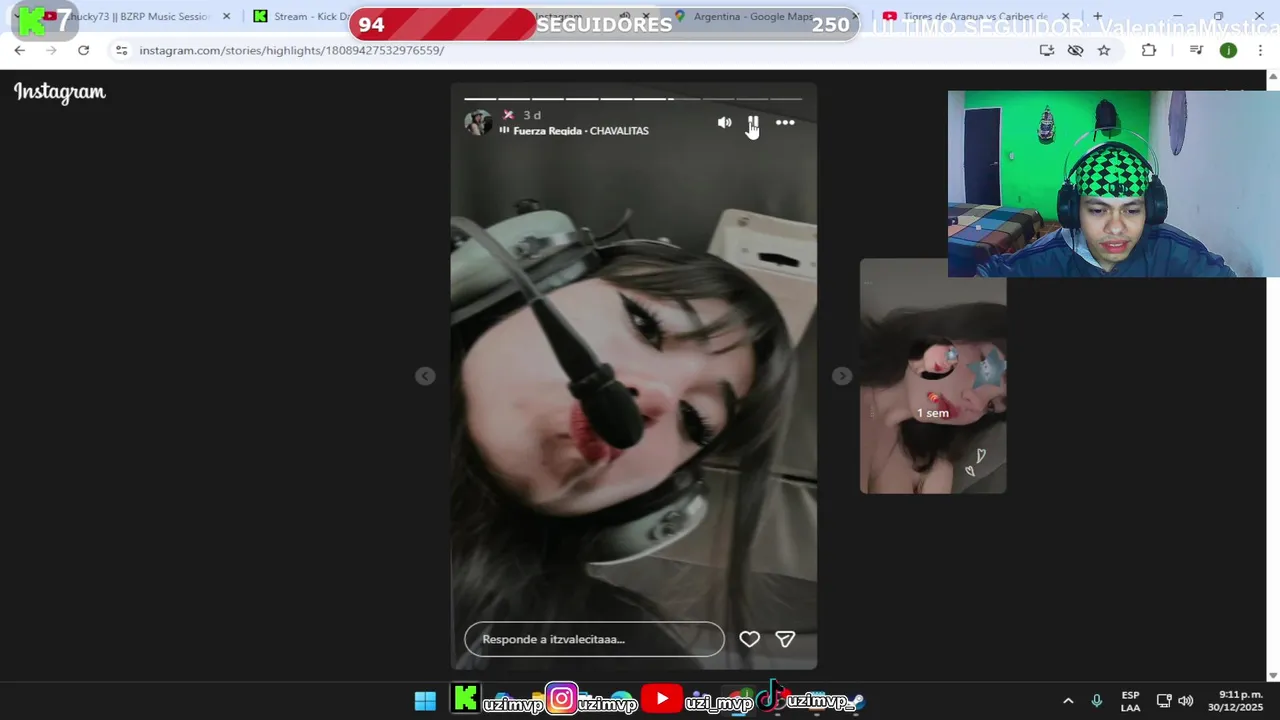The image size is (1280, 720).
Task: Close the Tigres de Aragua tab
Action: 1065,17
